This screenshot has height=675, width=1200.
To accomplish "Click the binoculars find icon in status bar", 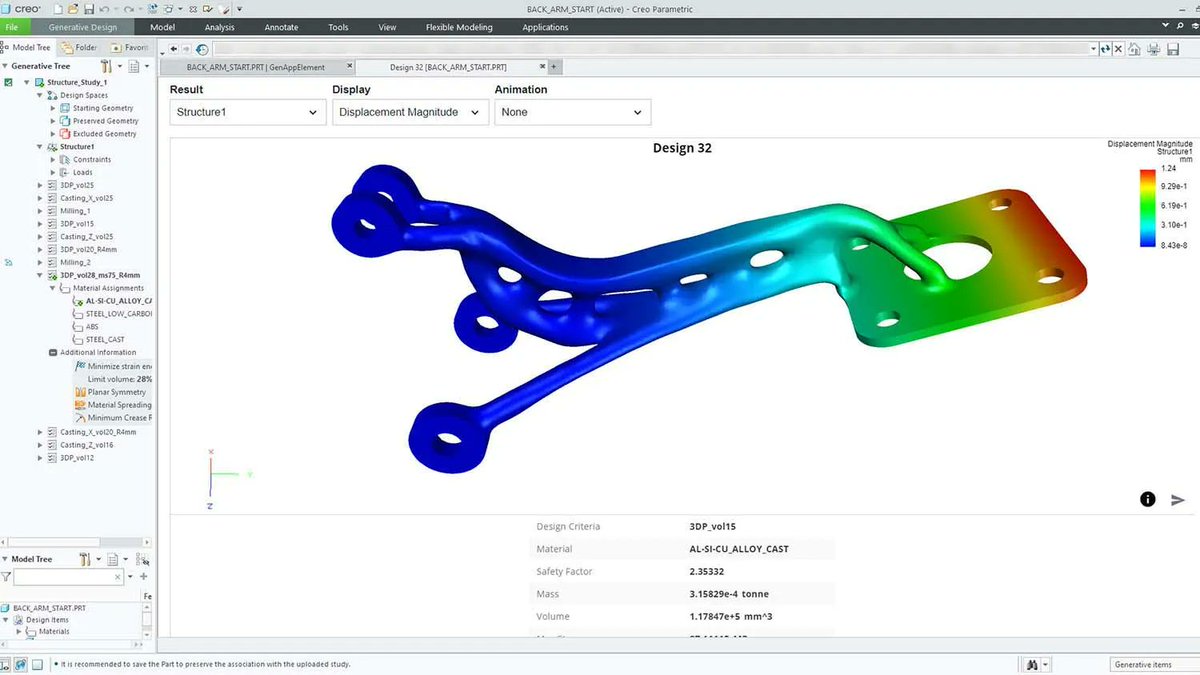I will click(1032, 664).
